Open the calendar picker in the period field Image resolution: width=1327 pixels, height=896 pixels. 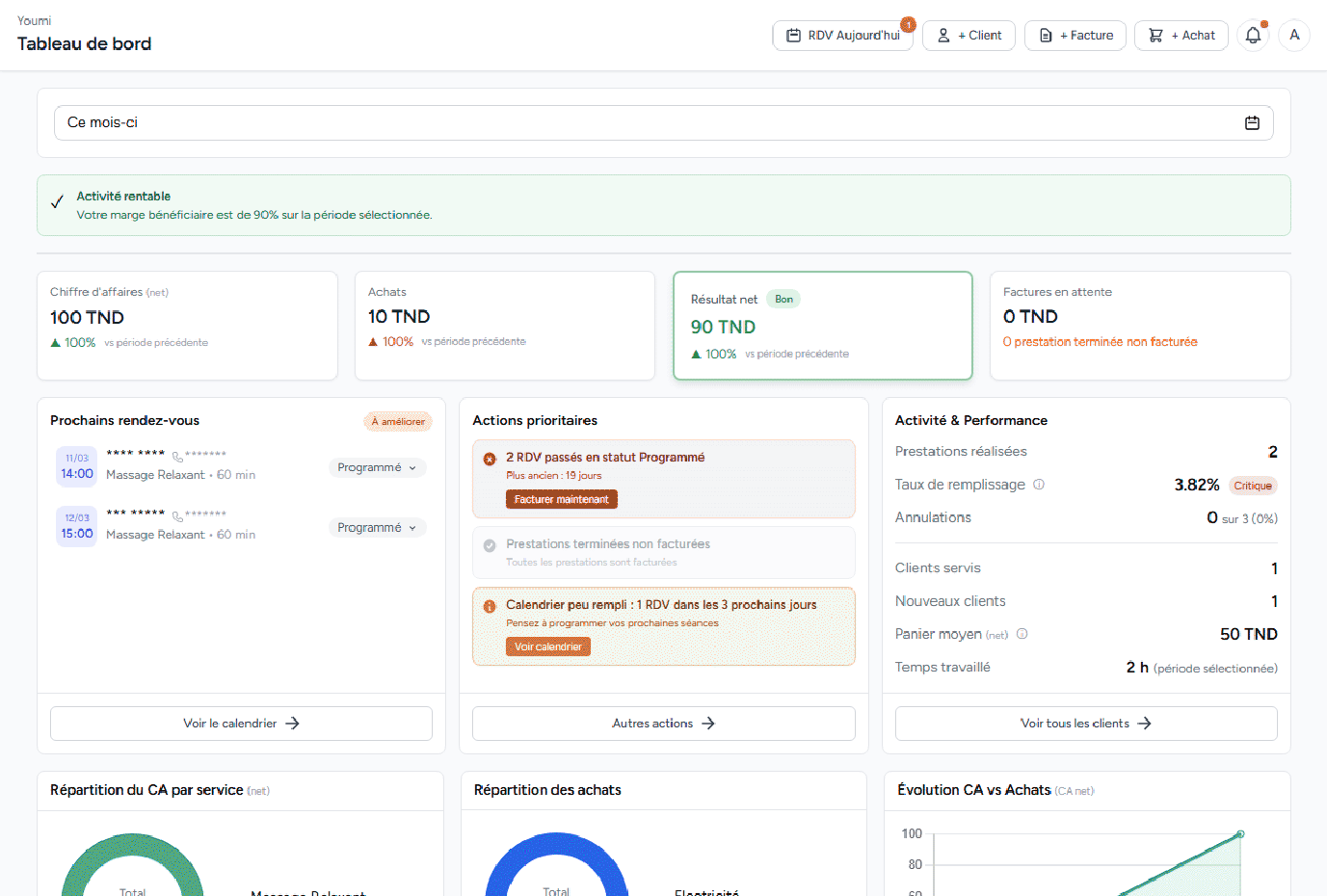1252,122
